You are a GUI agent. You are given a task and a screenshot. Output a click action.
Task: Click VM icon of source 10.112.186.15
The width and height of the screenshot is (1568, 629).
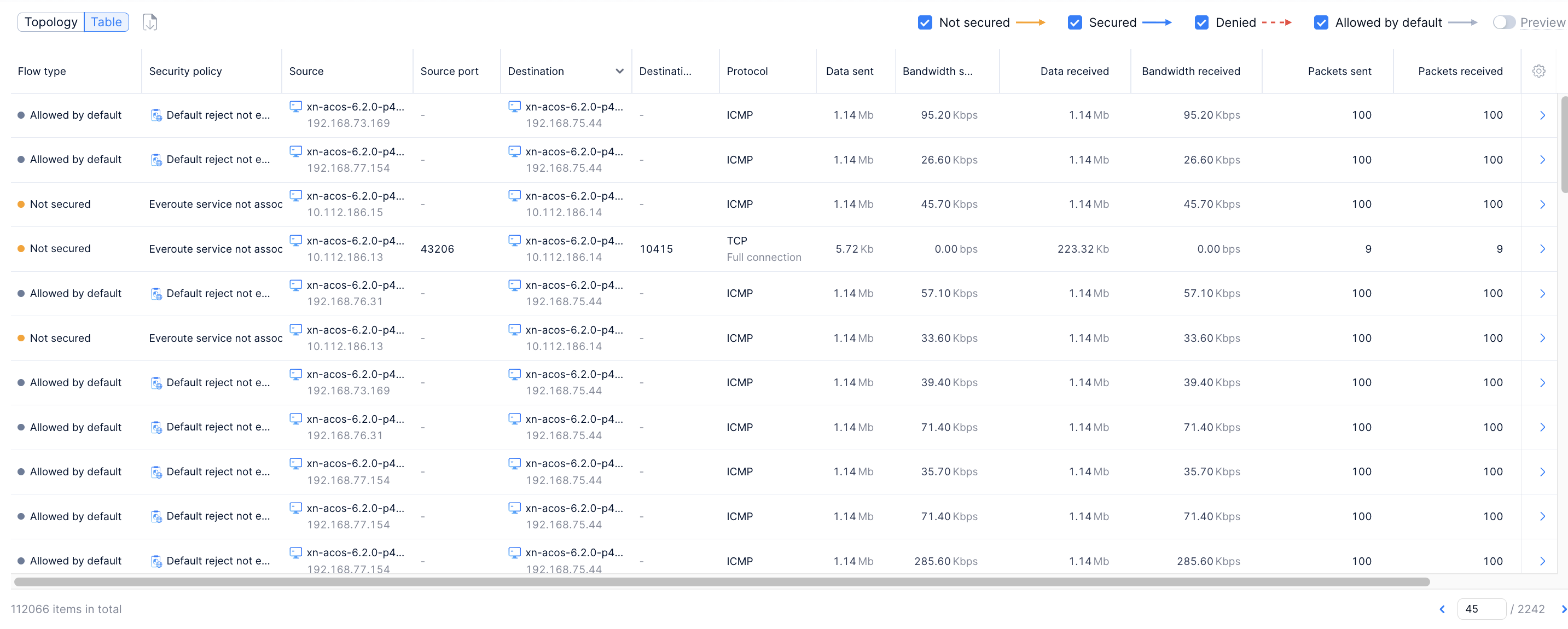point(296,196)
